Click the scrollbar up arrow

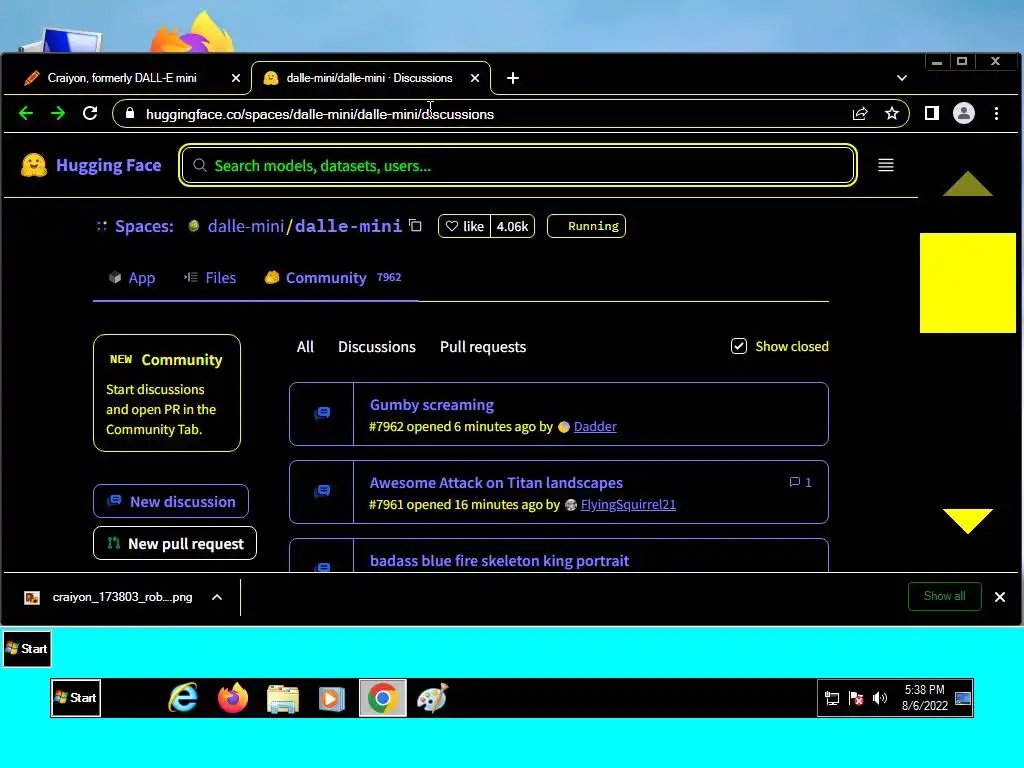click(968, 184)
